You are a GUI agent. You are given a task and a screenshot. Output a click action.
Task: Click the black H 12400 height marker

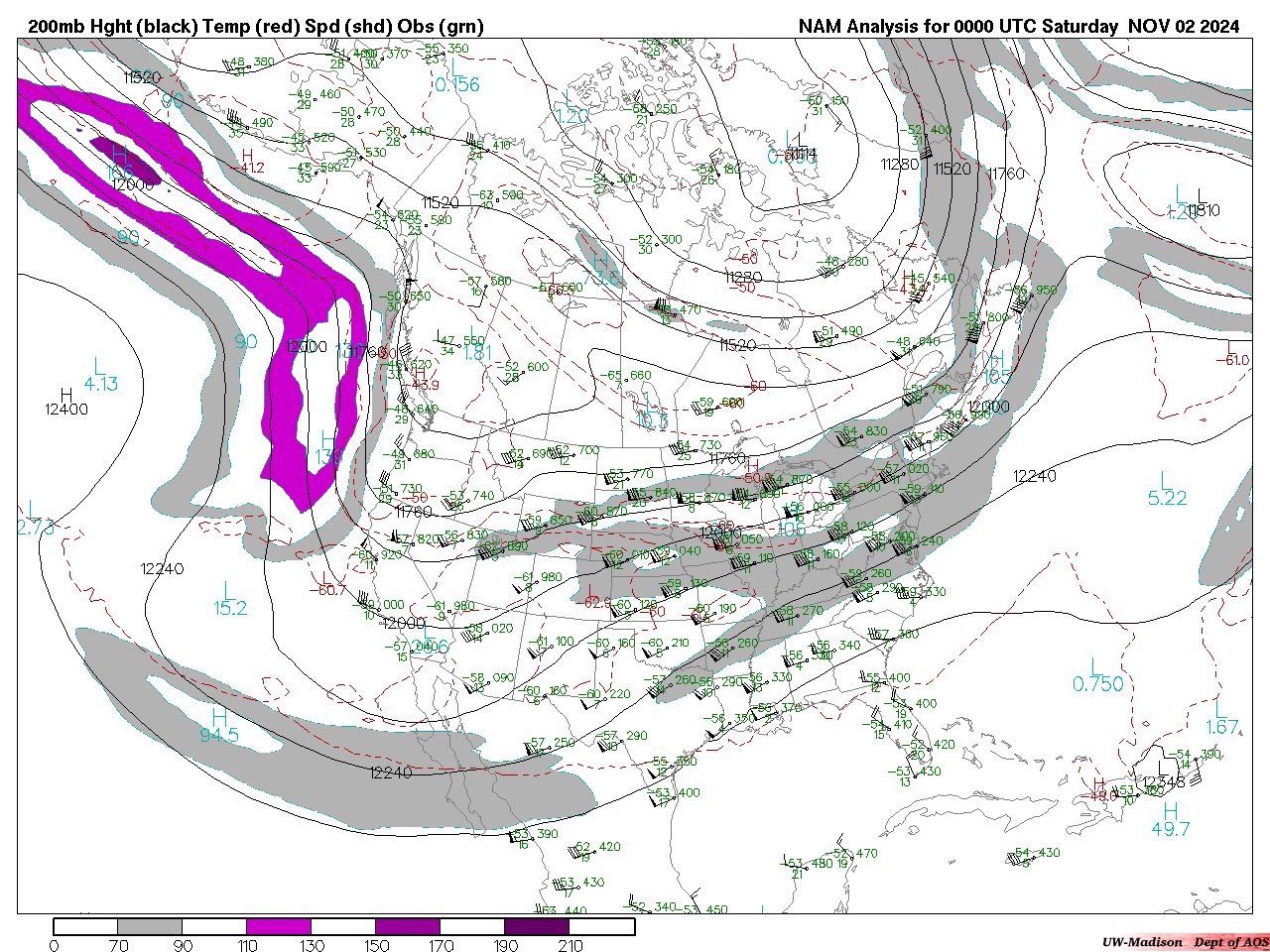(66, 402)
